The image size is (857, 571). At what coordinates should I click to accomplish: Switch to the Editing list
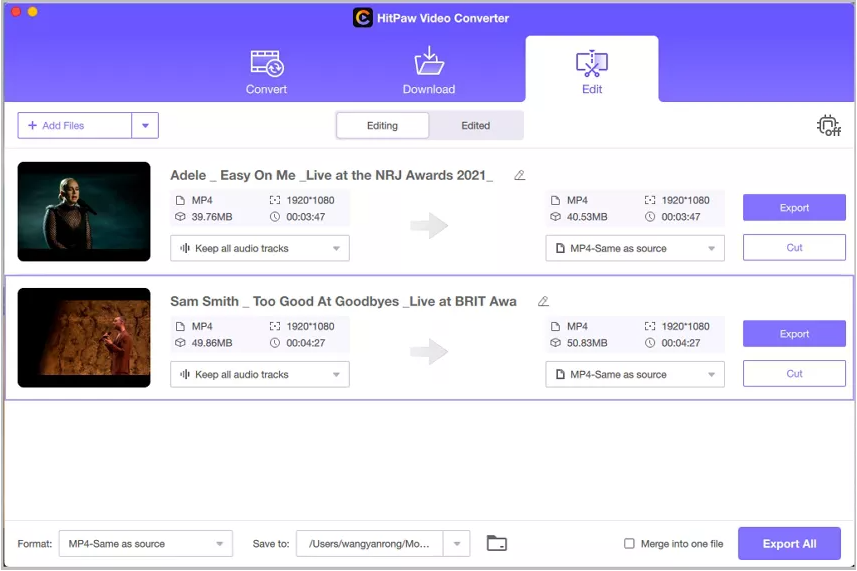[x=383, y=126]
